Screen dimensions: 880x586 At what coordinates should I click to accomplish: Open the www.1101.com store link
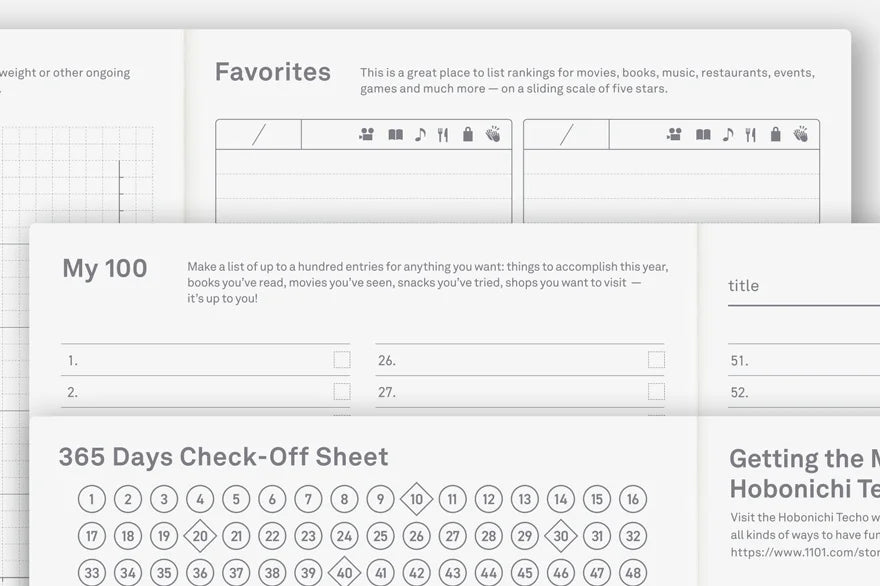click(x=805, y=552)
